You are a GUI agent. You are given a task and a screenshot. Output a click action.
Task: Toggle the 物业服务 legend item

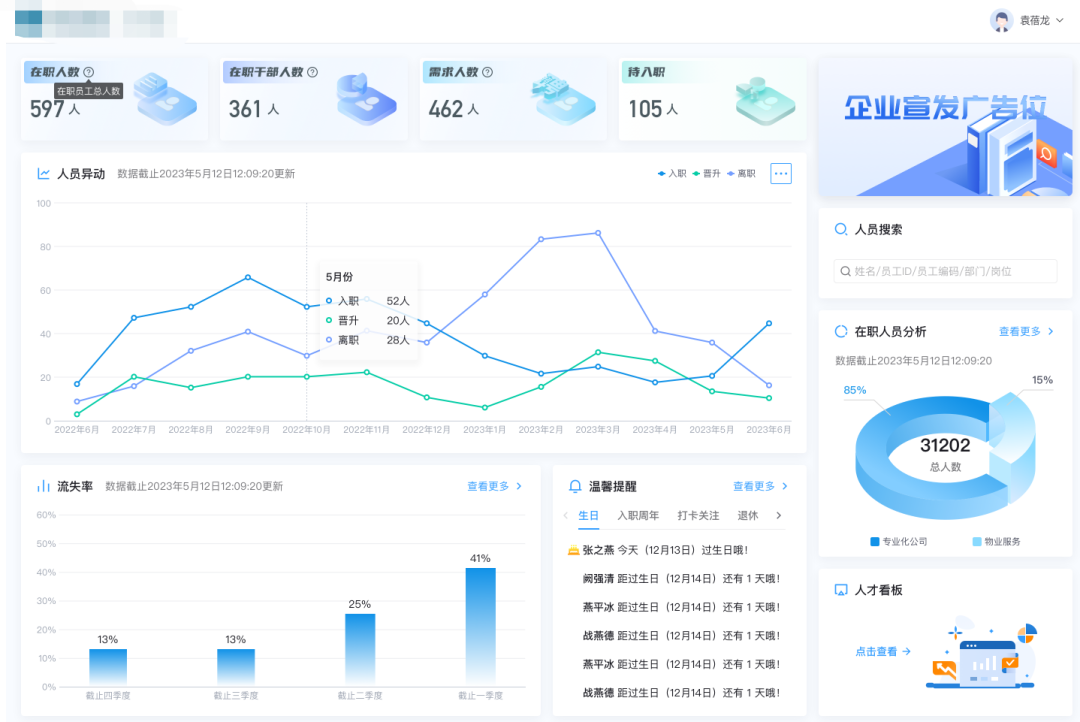tap(996, 542)
